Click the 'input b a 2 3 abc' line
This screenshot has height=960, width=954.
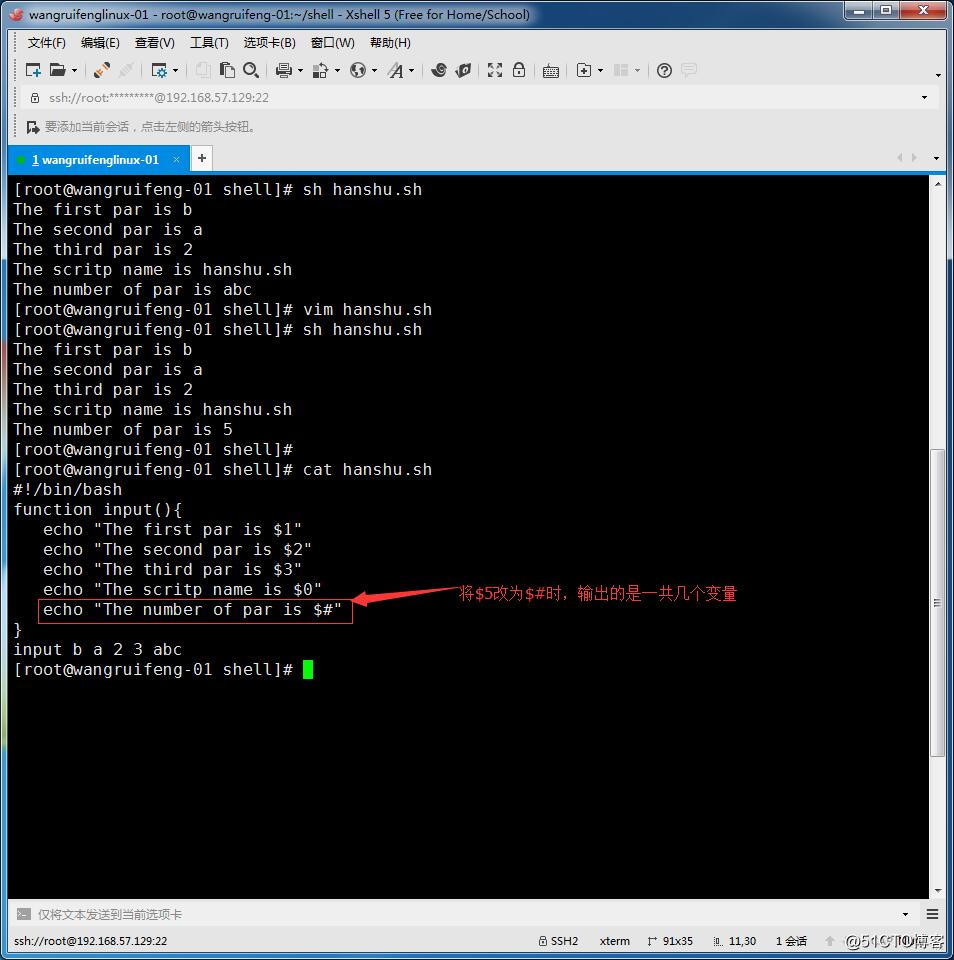tap(98, 650)
